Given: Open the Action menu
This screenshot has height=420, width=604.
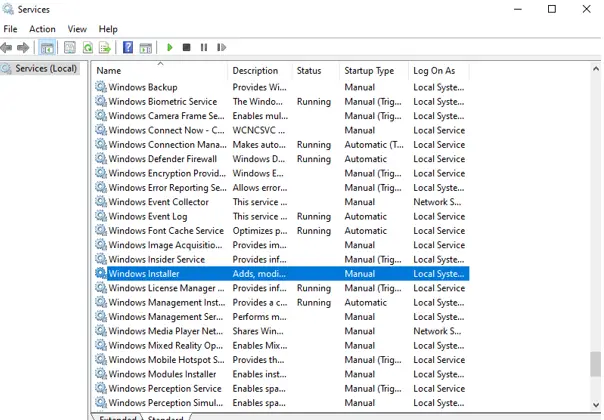Looking at the screenshot, I should click(42, 29).
